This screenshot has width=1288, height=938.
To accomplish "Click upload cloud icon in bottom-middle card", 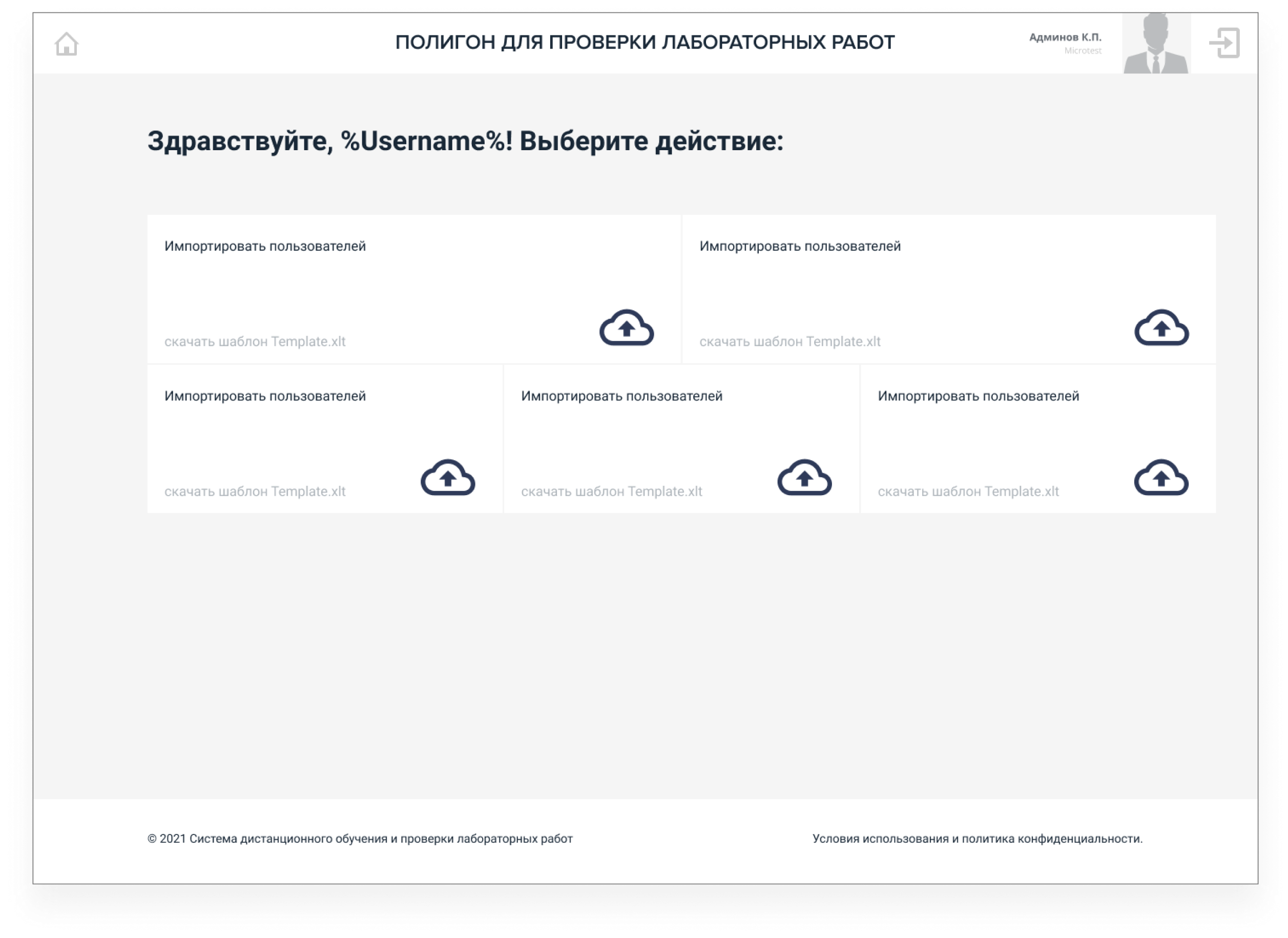I will coord(804,478).
